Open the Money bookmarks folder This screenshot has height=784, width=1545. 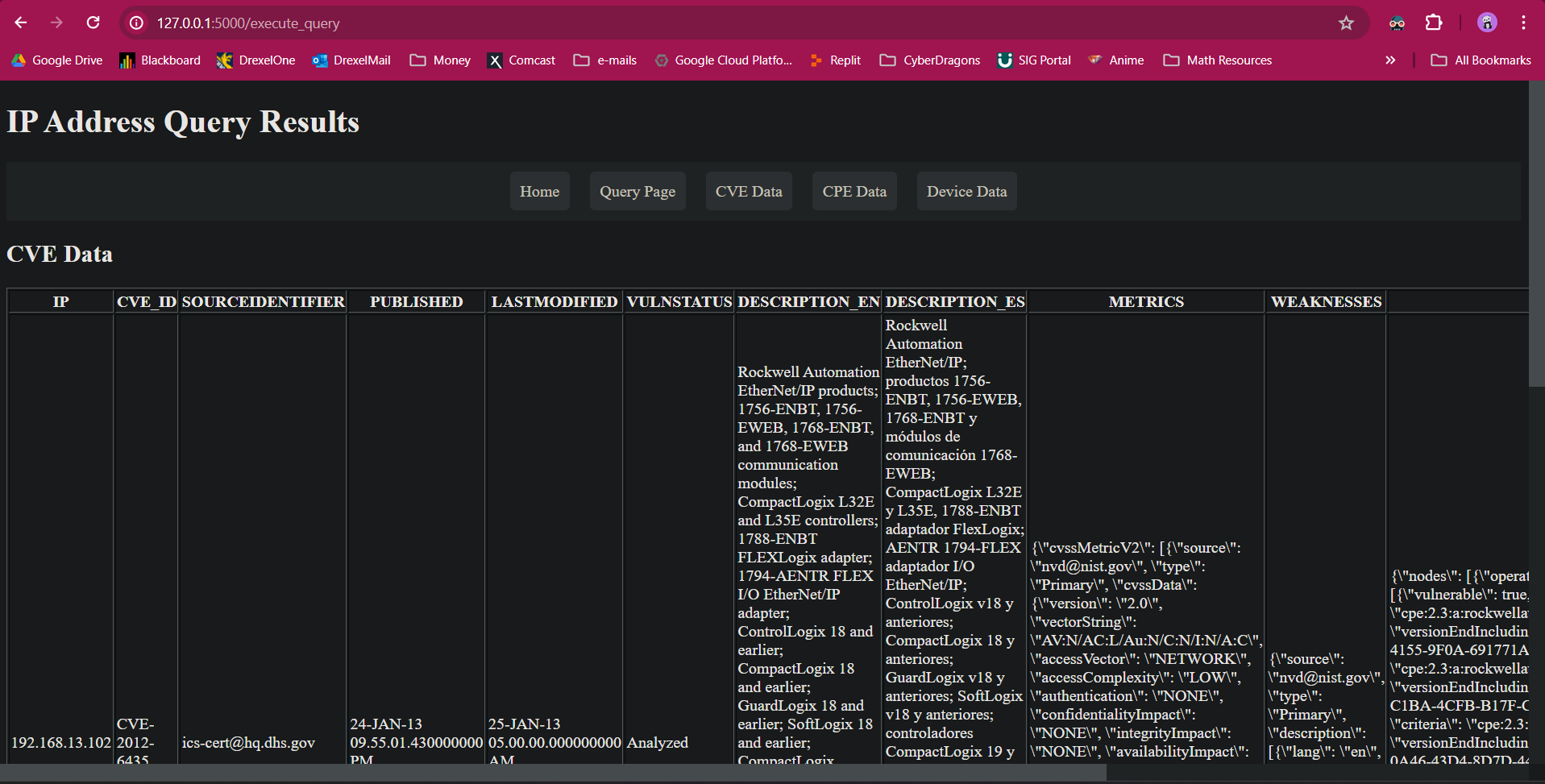(440, 60)
